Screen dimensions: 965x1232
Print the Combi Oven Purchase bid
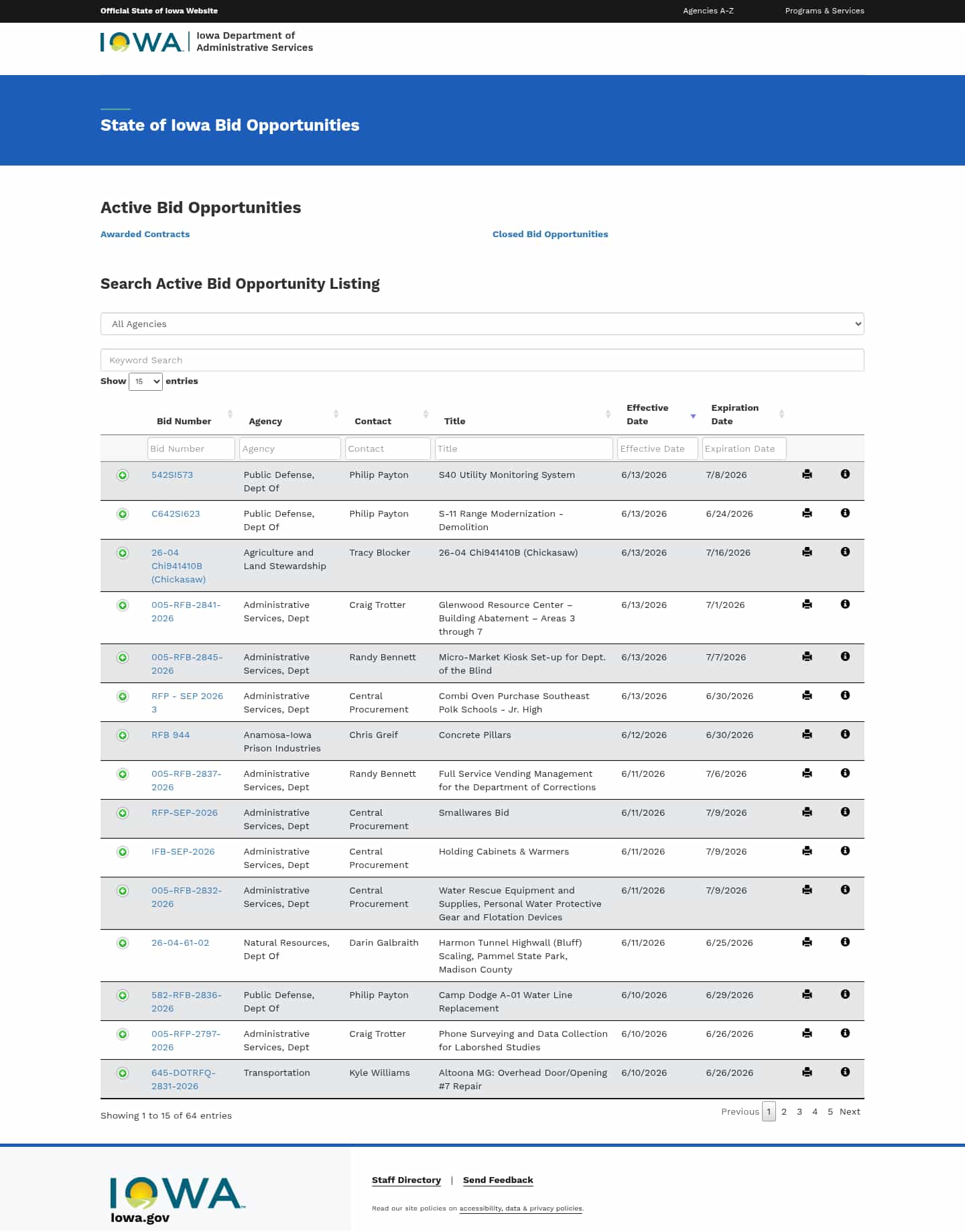pos(807,696)
